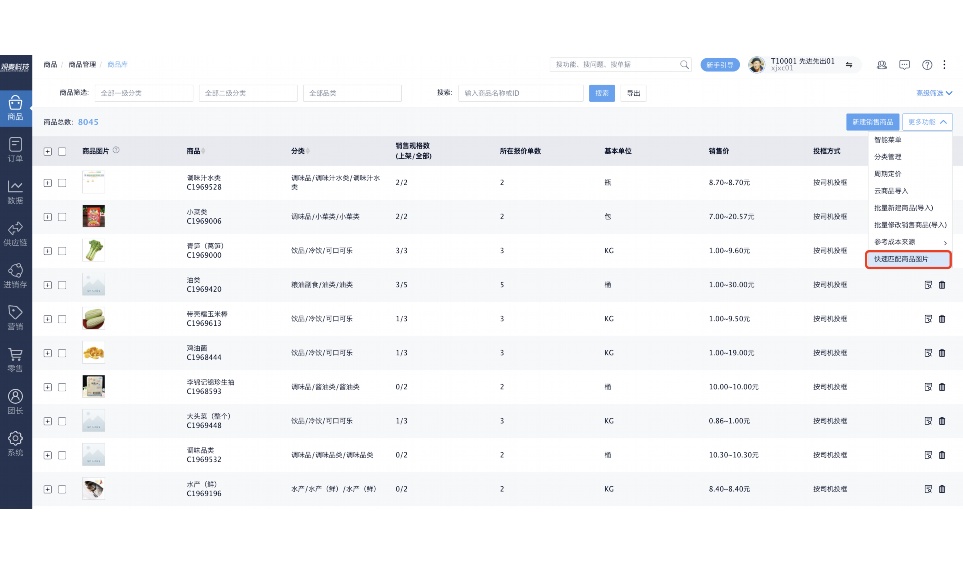This screenshot has width=963, height=564.
Task: Open the 订单 (Orders) sidebar icon
Action: pos(15,148)
